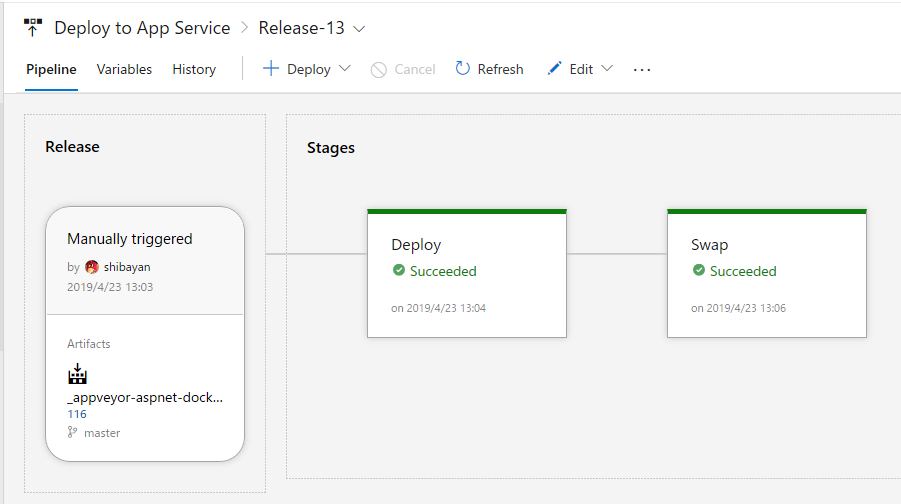Select the Pipeline tab
This screenshot has height=504, width=901.
[51, 69]
